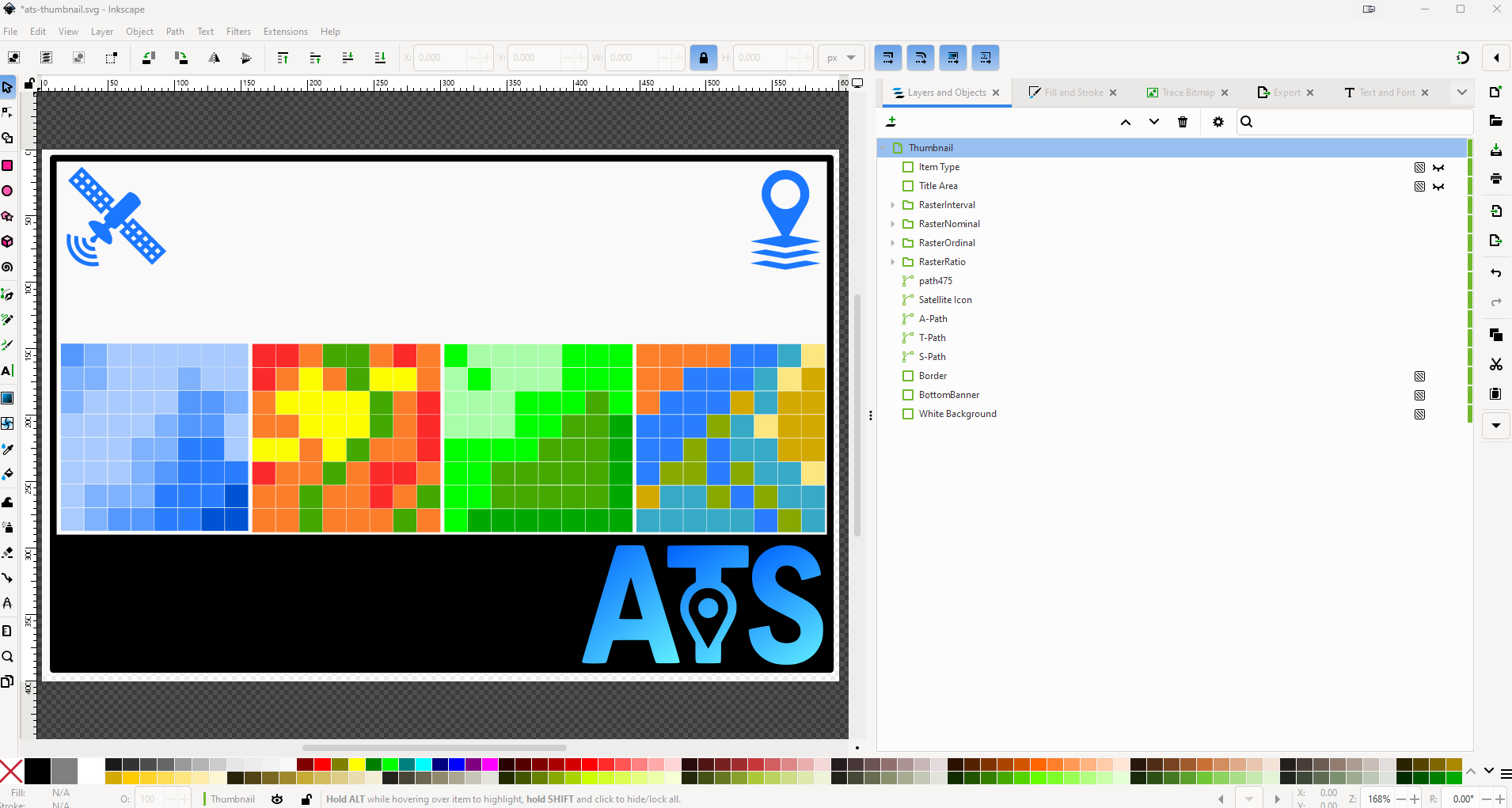Viewport: 1512px width, 808px height.
Task: Toggle move patterns with object button
Action: 986,58
